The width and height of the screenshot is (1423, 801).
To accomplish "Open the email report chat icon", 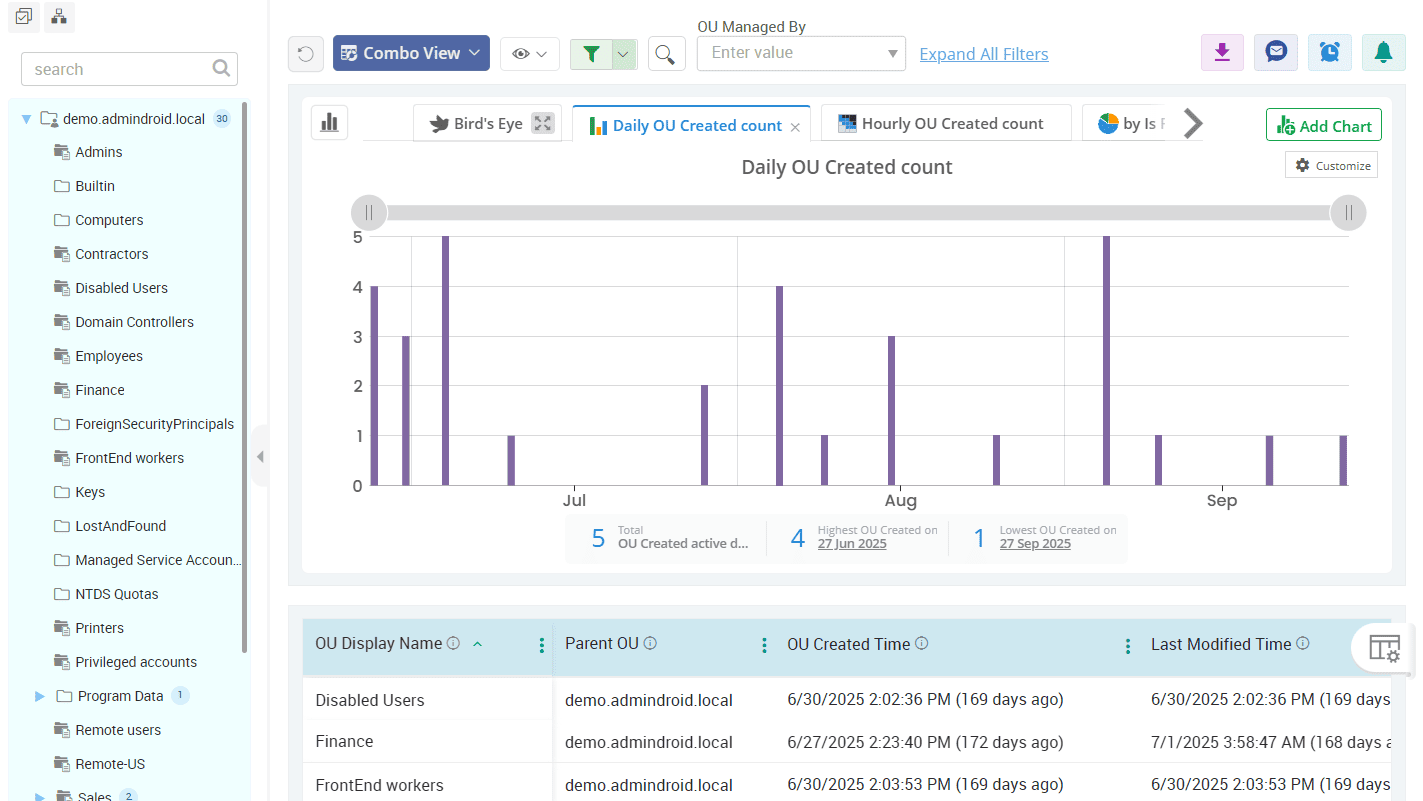I will (1276, 53).
